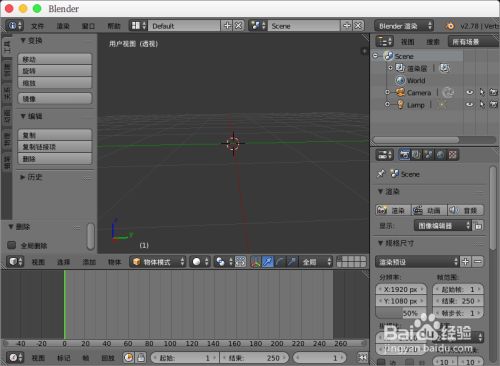Click the 移动 (Translate) button
Image resolution: width=500 pixels, height=366 pixels.
[55, 59]
